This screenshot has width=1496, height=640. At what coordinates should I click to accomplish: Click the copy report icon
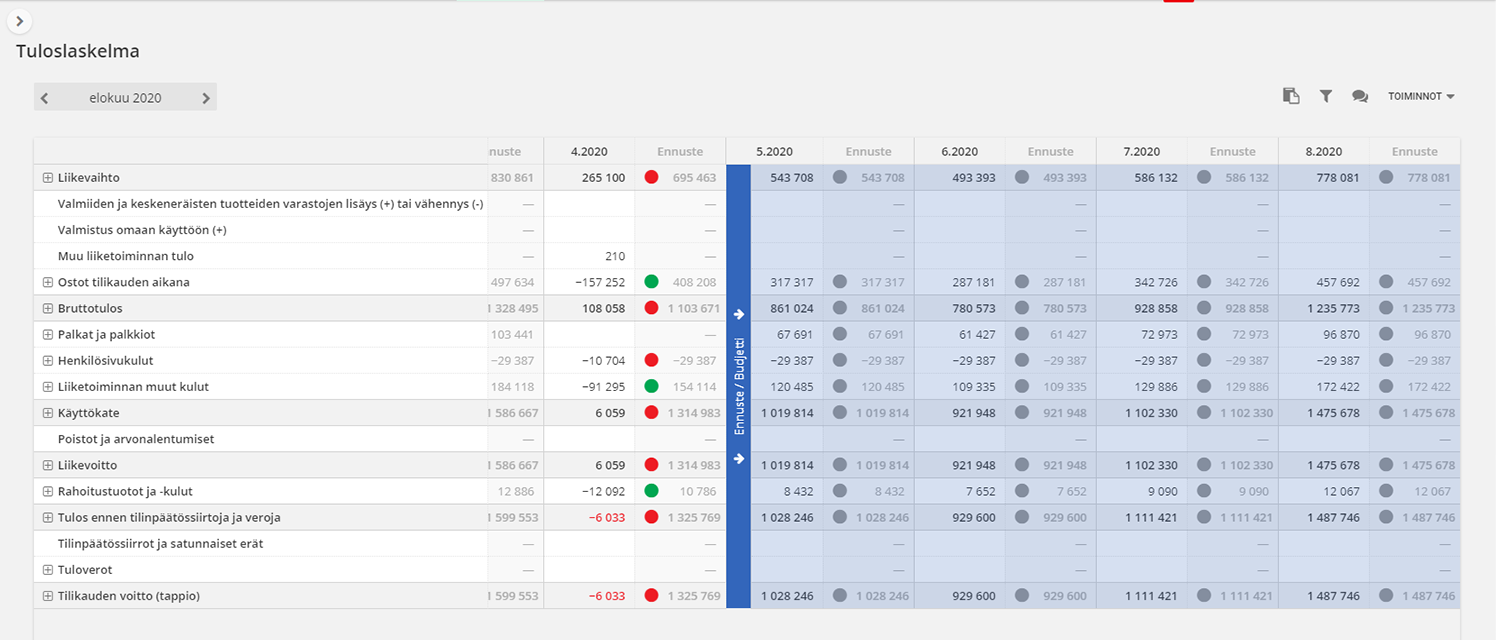1291,96
